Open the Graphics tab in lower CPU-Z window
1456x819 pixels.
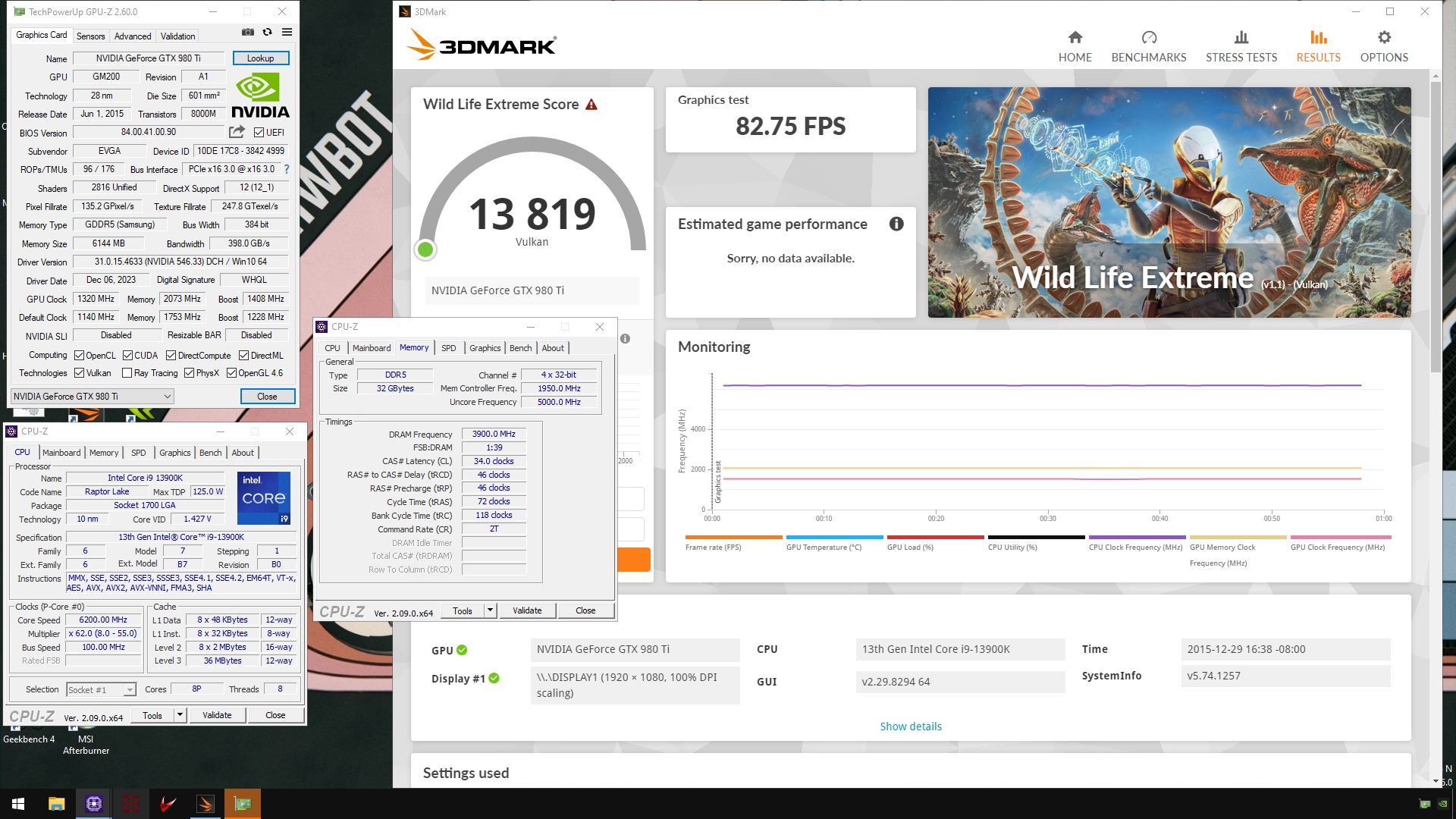[174, 453]
